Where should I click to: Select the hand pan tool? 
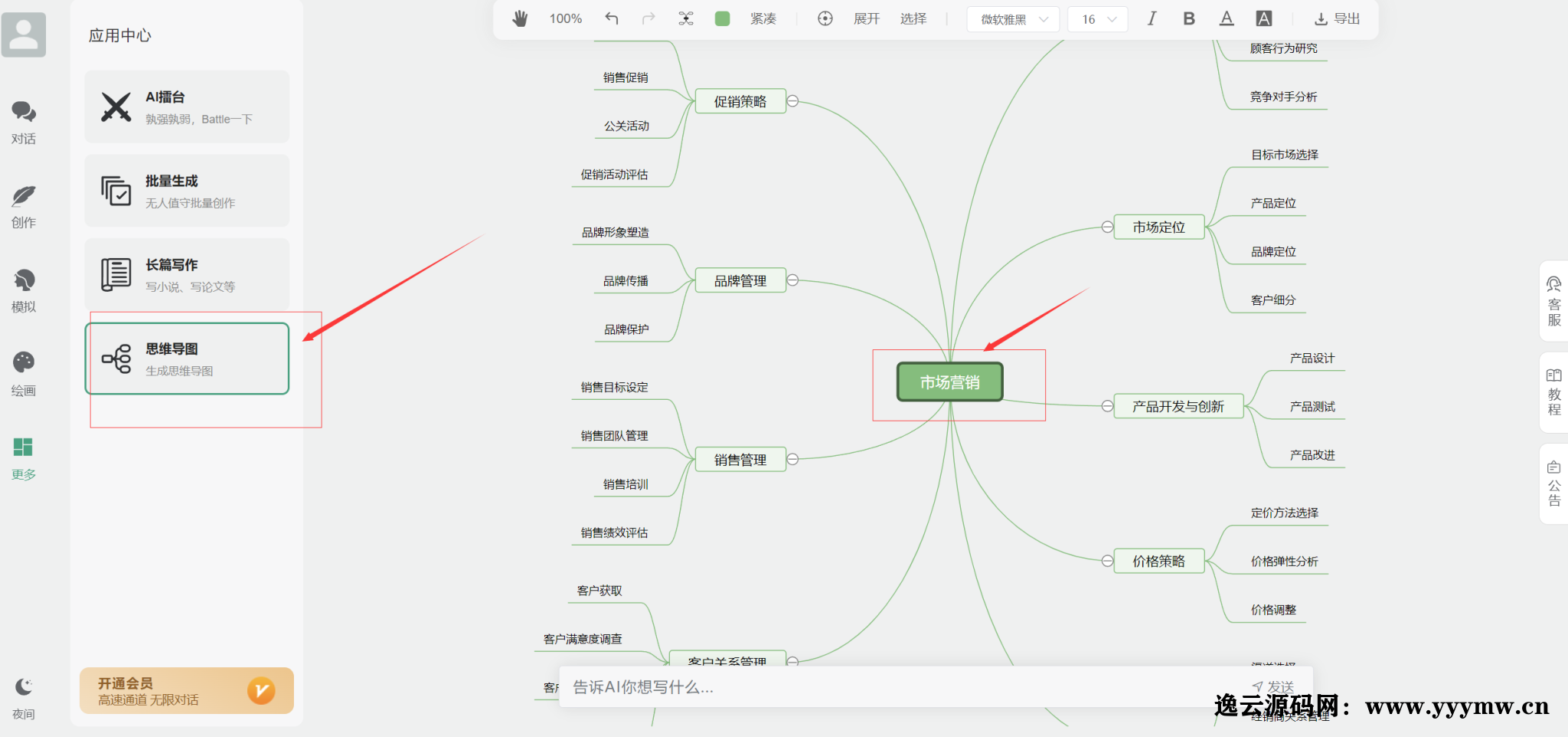click(520, 18)
